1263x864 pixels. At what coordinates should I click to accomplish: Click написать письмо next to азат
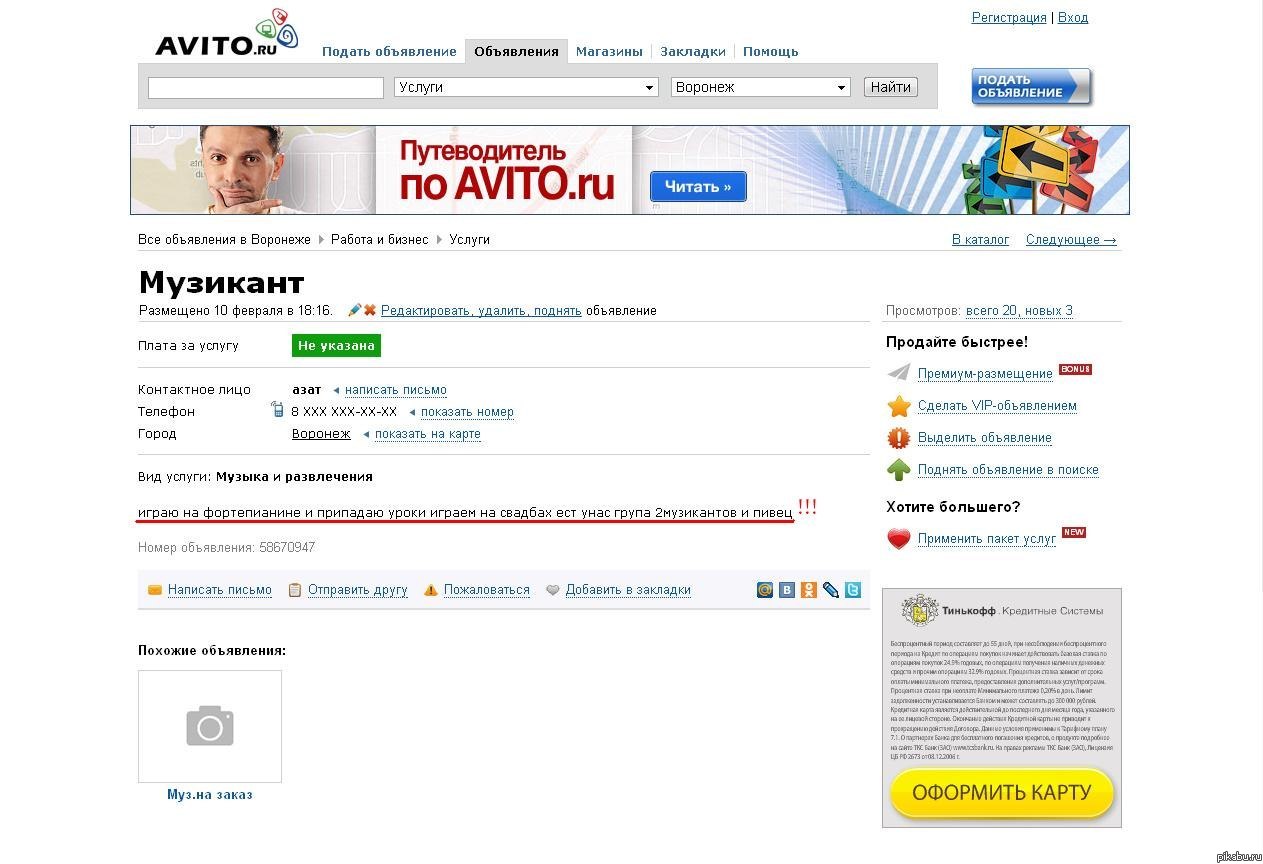(x=396, y=390)
